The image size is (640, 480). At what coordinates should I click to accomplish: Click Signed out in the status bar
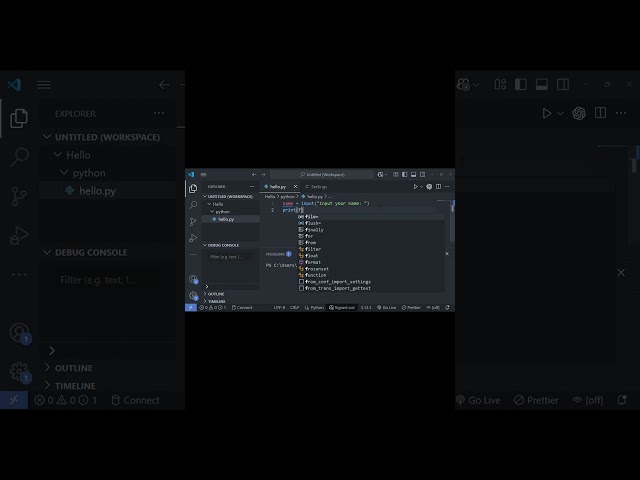(342, 307)
